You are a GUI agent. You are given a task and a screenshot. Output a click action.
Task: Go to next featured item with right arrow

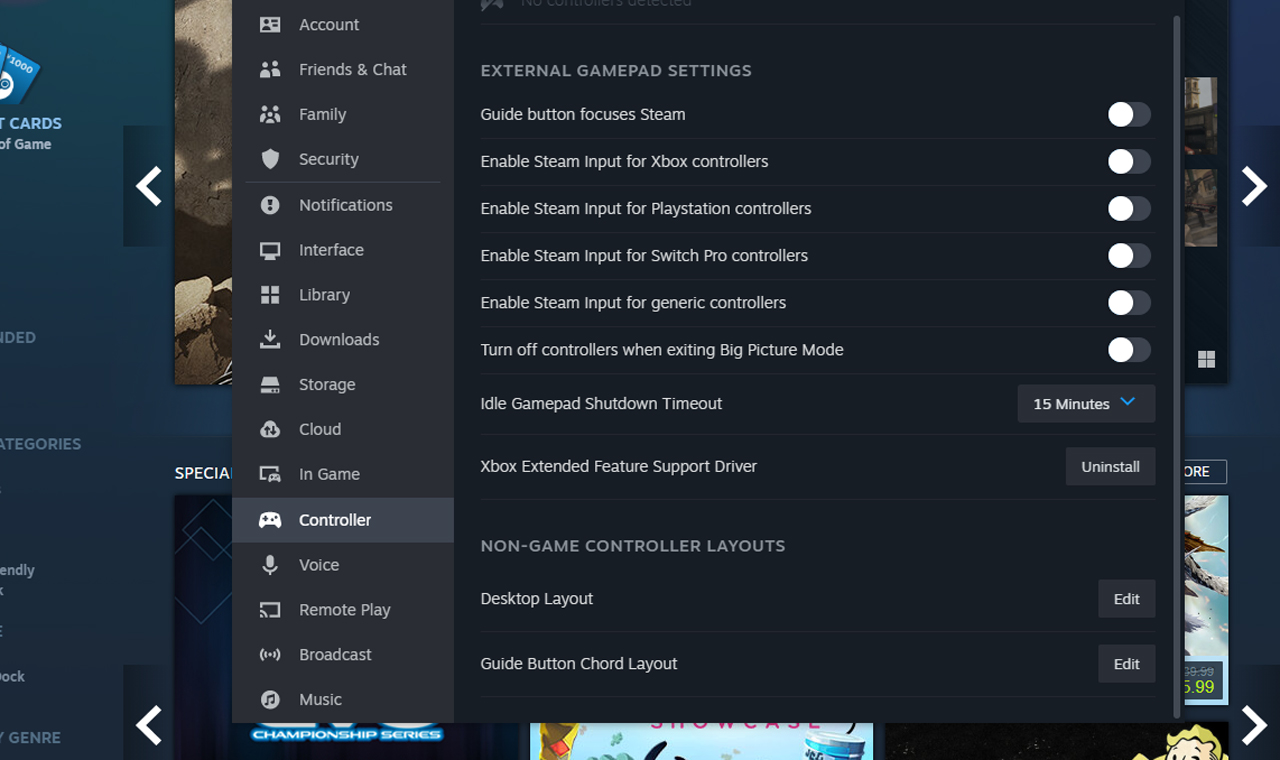pos(1254,186)
